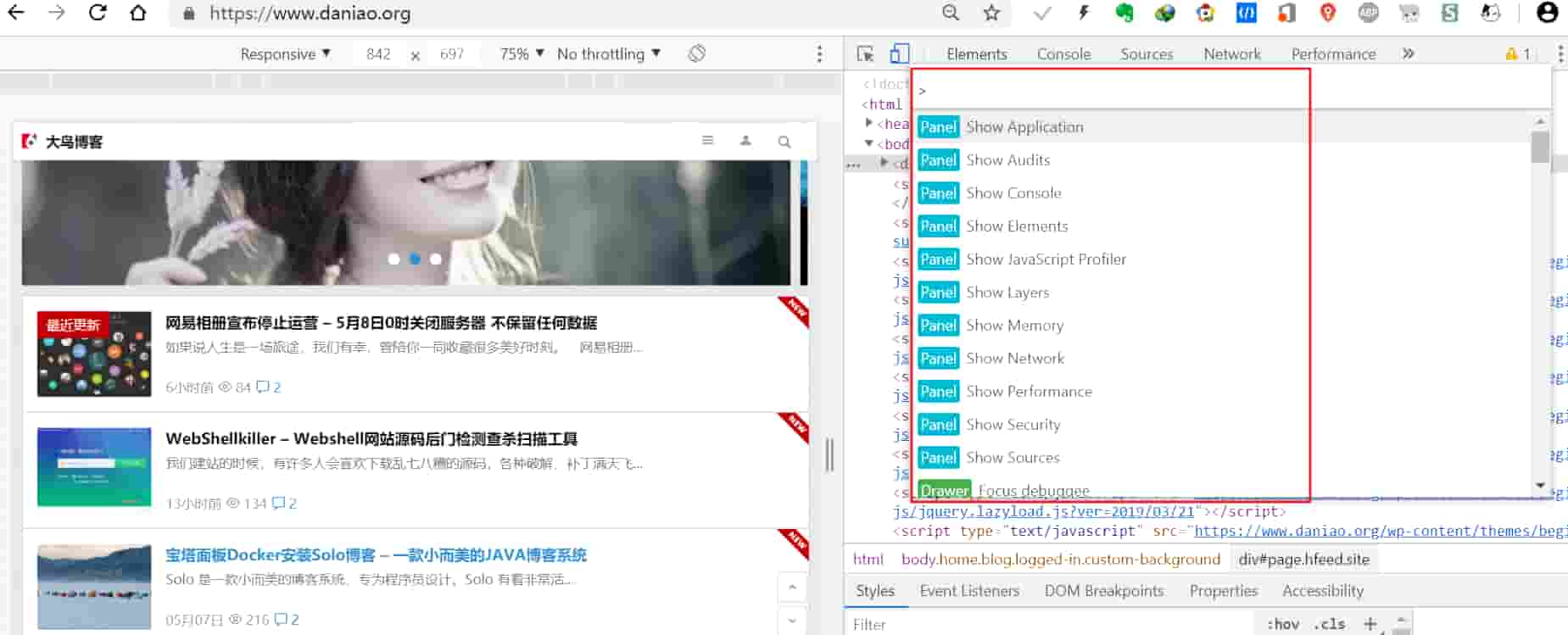Go to browser home page icon
This screenshot has height=635, width=1568.
(138, 13)
